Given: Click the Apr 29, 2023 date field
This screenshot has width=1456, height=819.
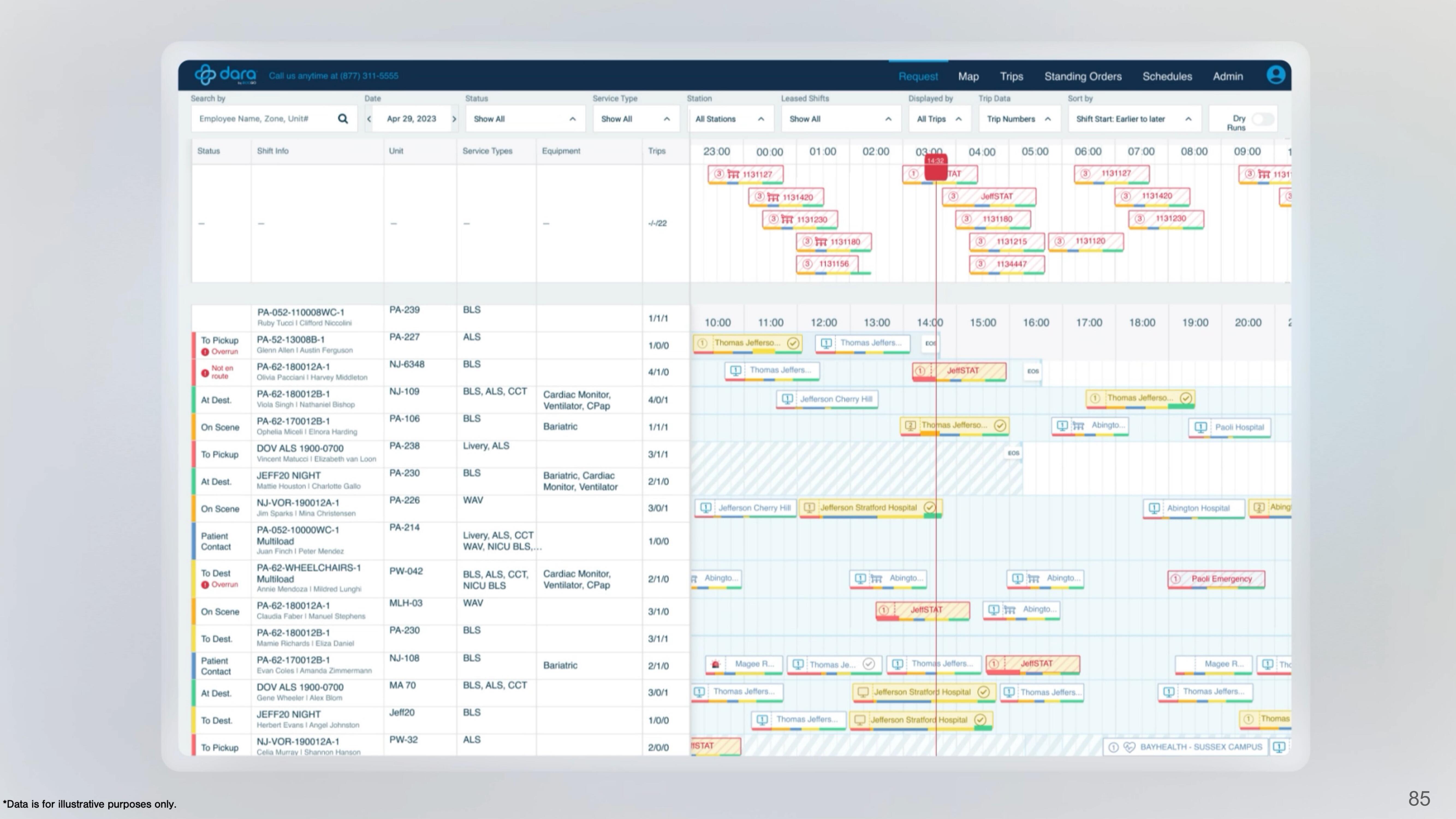Looking at the screenshot, I should coord(411,119).
